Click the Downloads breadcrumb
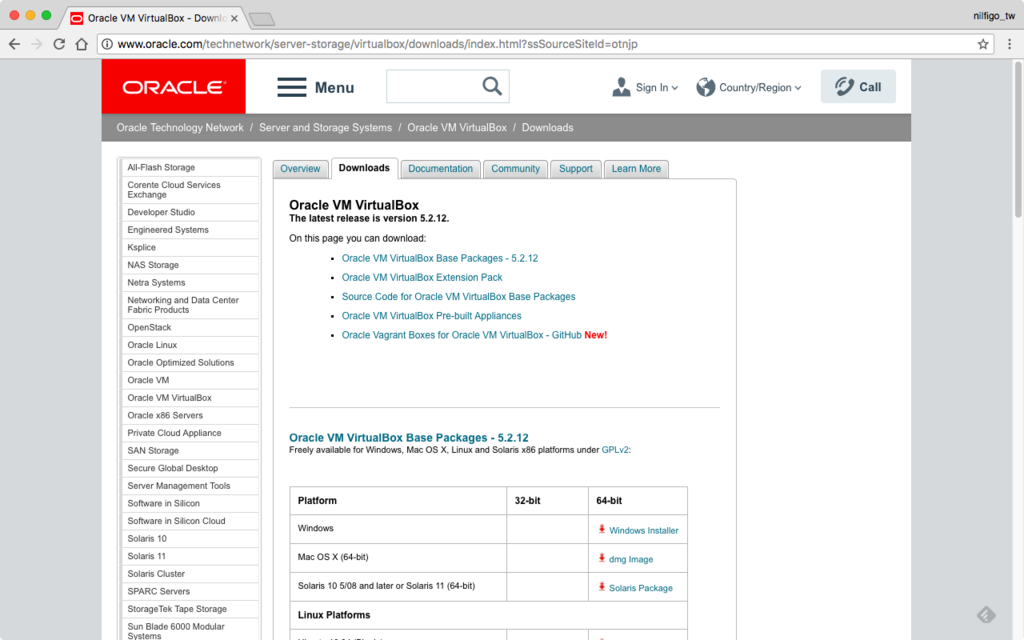This screenshot has width=1024, height=640. 547,127
